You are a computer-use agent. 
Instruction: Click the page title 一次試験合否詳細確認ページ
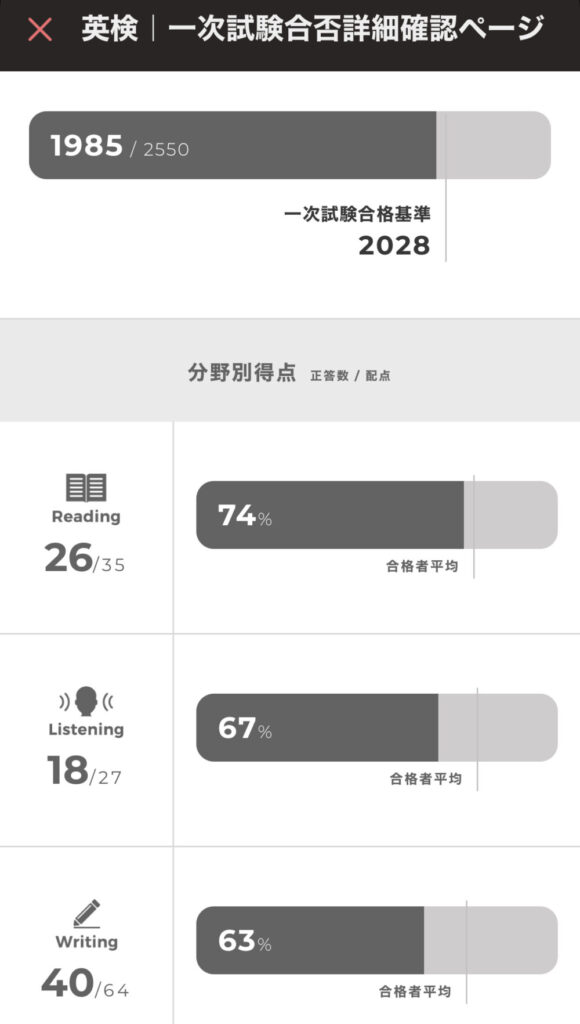coord(356,29)
